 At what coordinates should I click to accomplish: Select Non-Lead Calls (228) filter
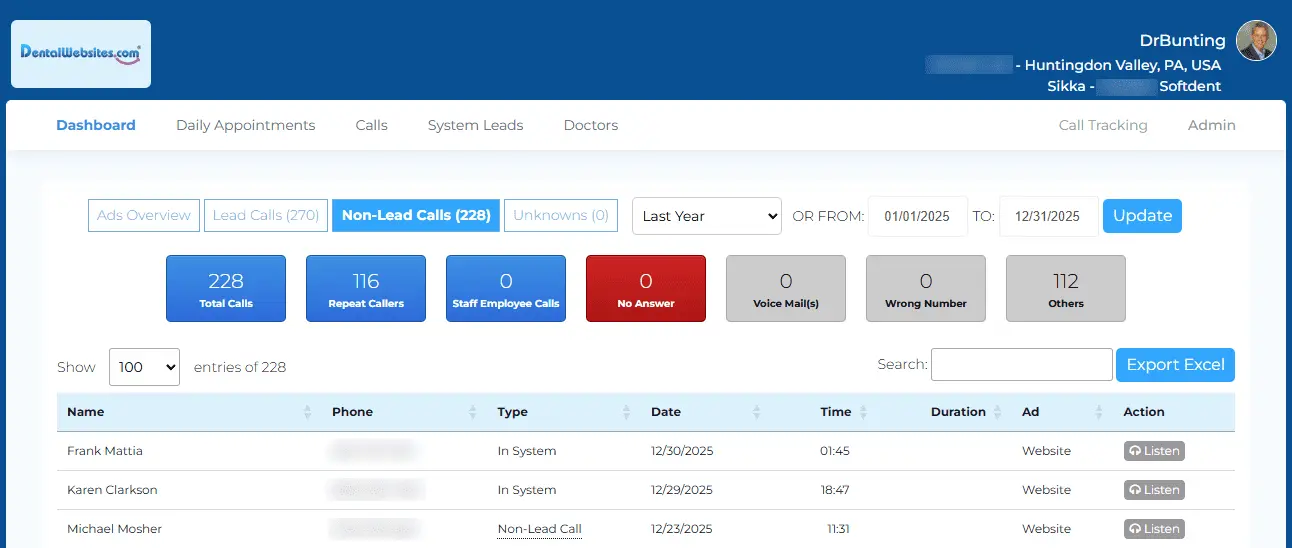coord(416,215)
